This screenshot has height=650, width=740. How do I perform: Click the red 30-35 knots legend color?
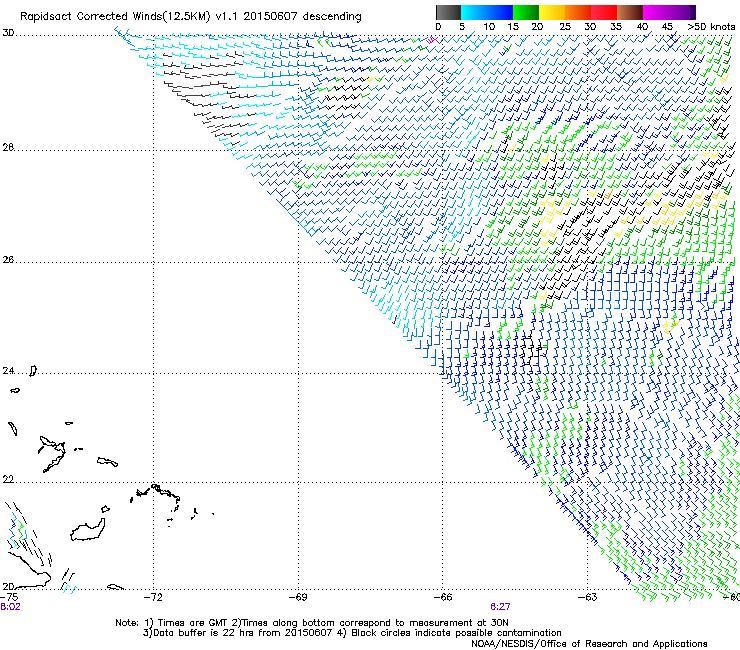pos(604,12)
